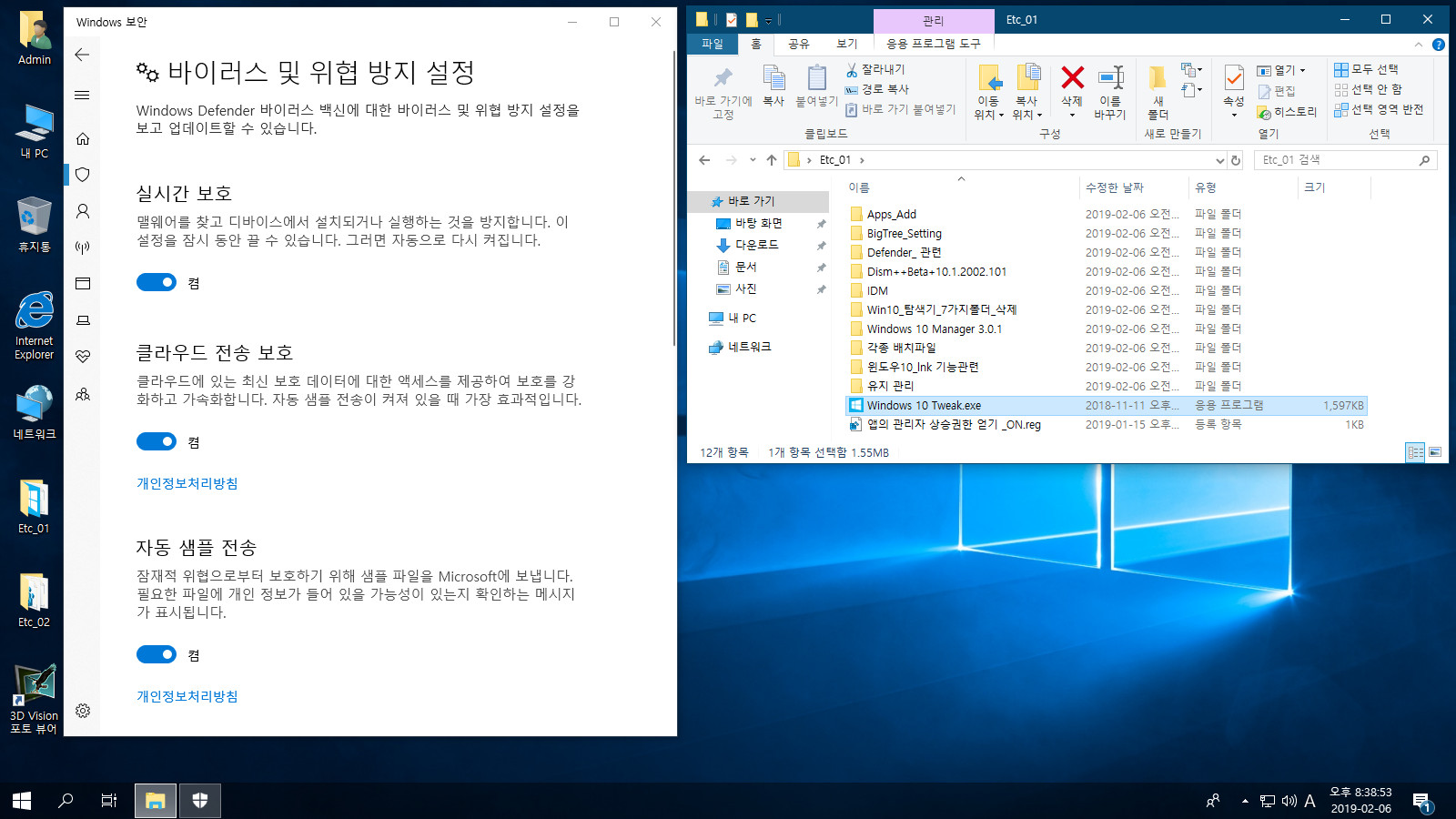Refresh the Etc_01 folder view
This screenshot has height=819, width=1456.
(x=1236, y=160)
